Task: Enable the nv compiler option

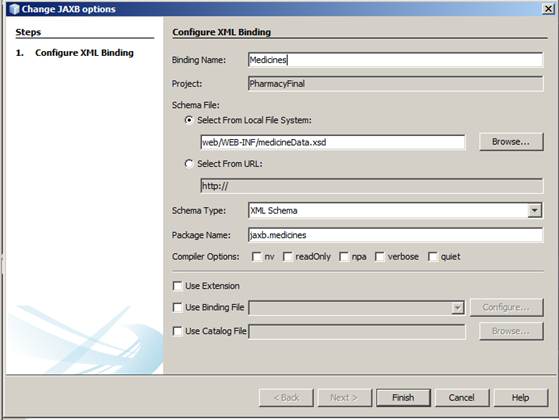Action: [x=256, y=257]
